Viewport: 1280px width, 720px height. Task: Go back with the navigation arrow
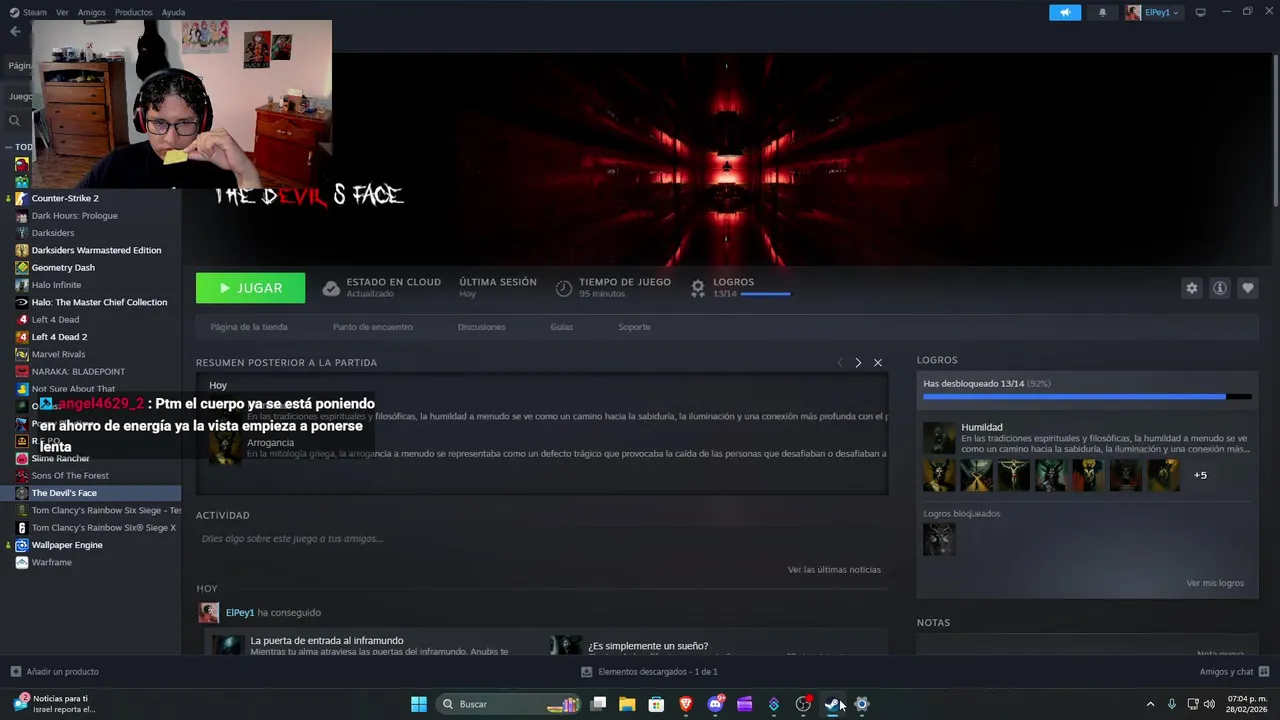14,31
